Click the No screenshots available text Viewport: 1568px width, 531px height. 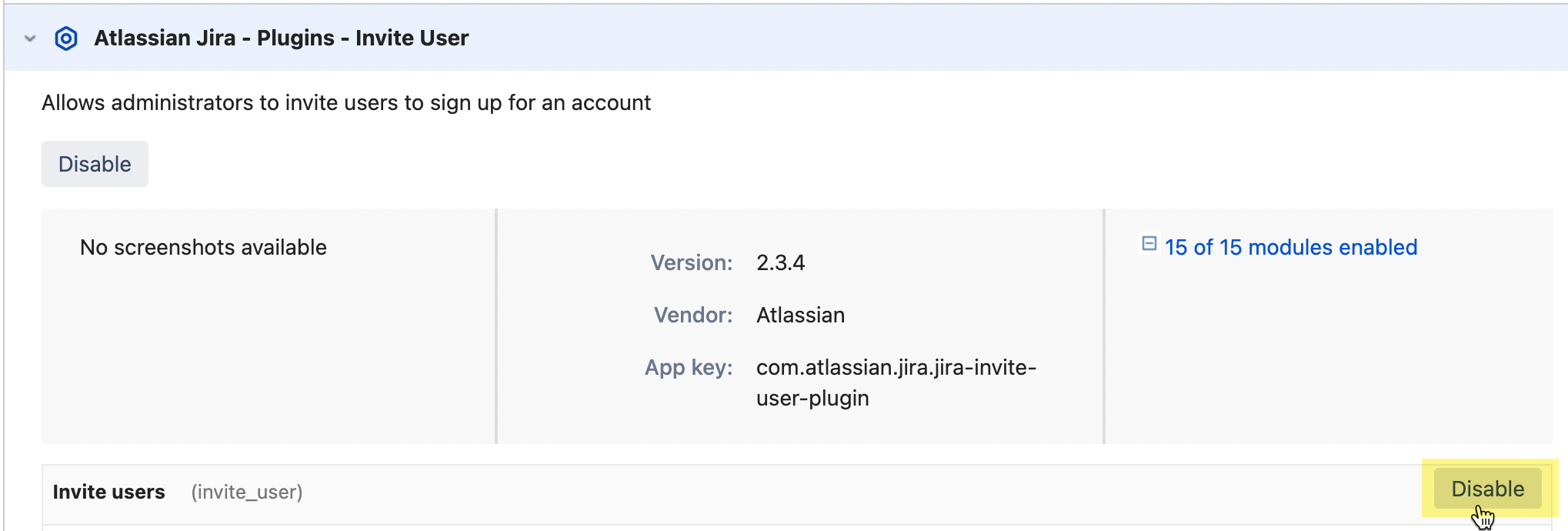click(x=203, y=247)
